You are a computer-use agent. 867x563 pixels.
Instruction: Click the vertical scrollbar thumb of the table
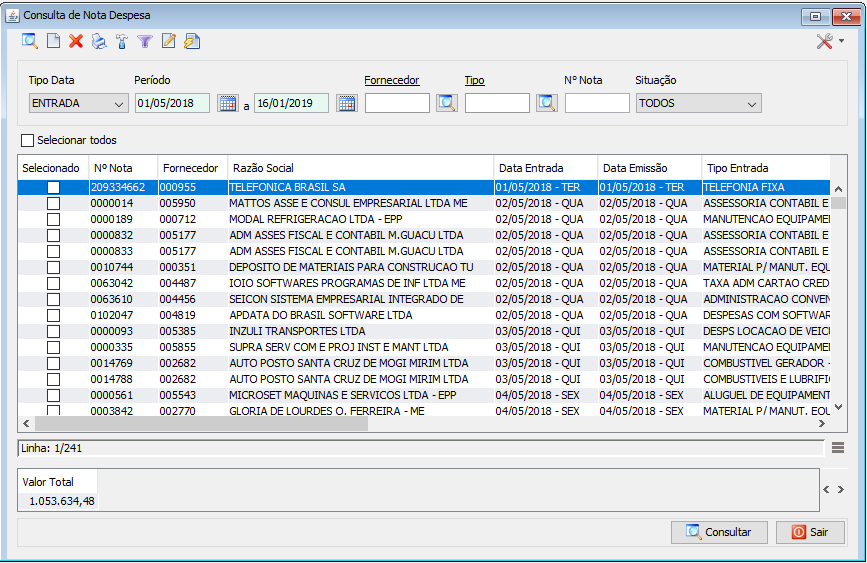(x=838, y=203)
